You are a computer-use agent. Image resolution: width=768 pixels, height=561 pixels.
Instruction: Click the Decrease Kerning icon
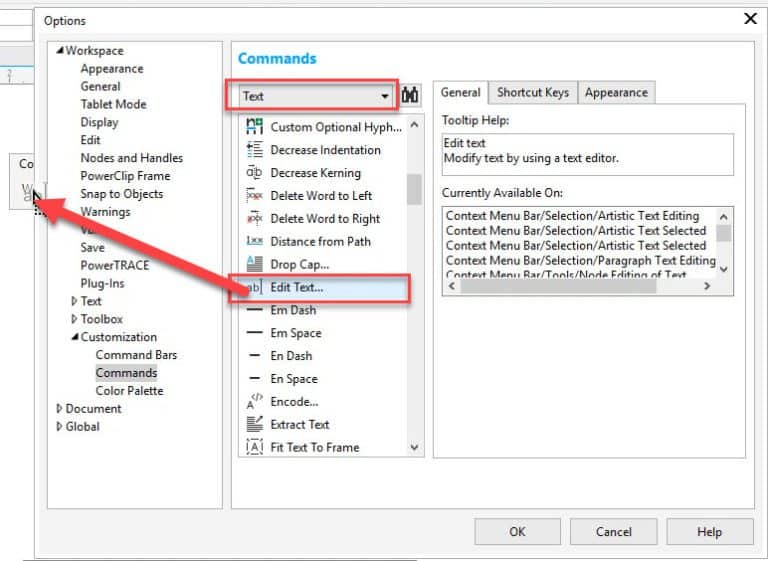254,173
